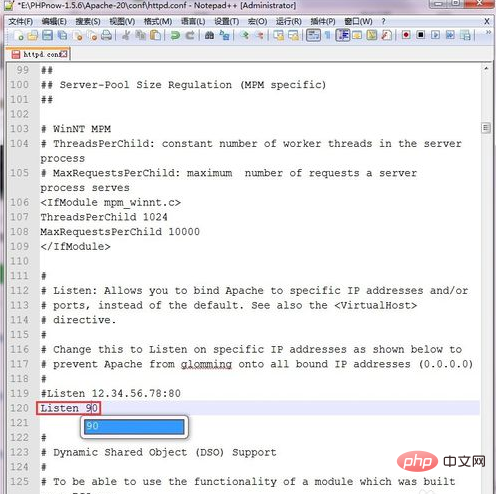The height and width of the screenshot is (494, 496).
Task: Click the Synchronize horizontal scrolling icon
Action: [293, 35]
